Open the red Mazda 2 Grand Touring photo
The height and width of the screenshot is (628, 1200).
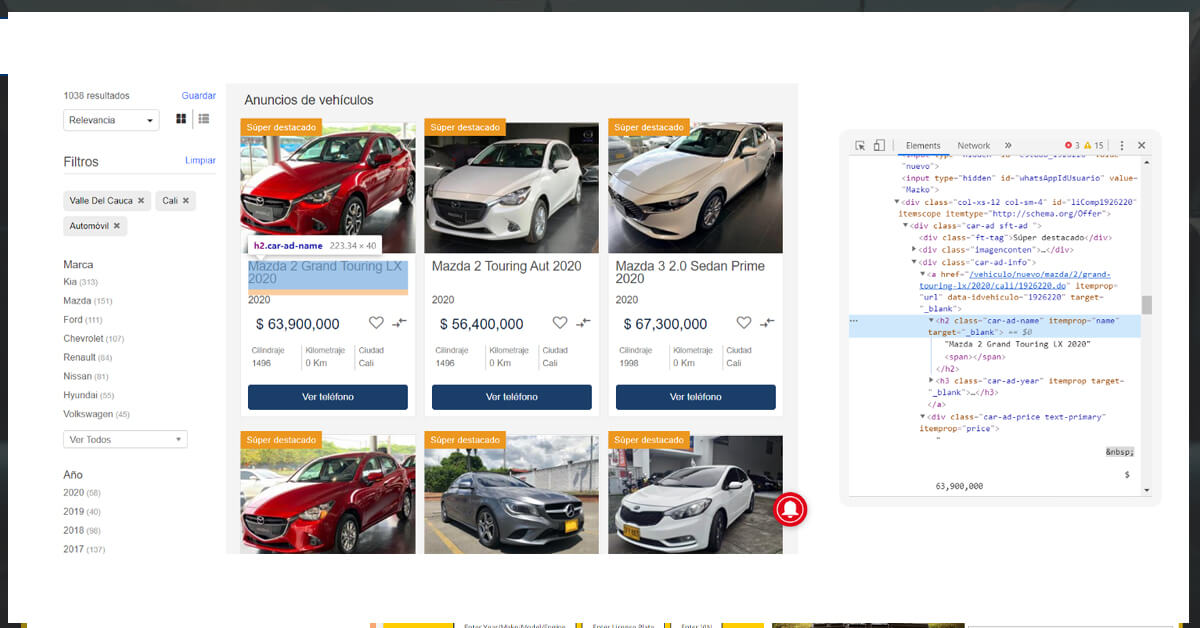coord(328,188)
